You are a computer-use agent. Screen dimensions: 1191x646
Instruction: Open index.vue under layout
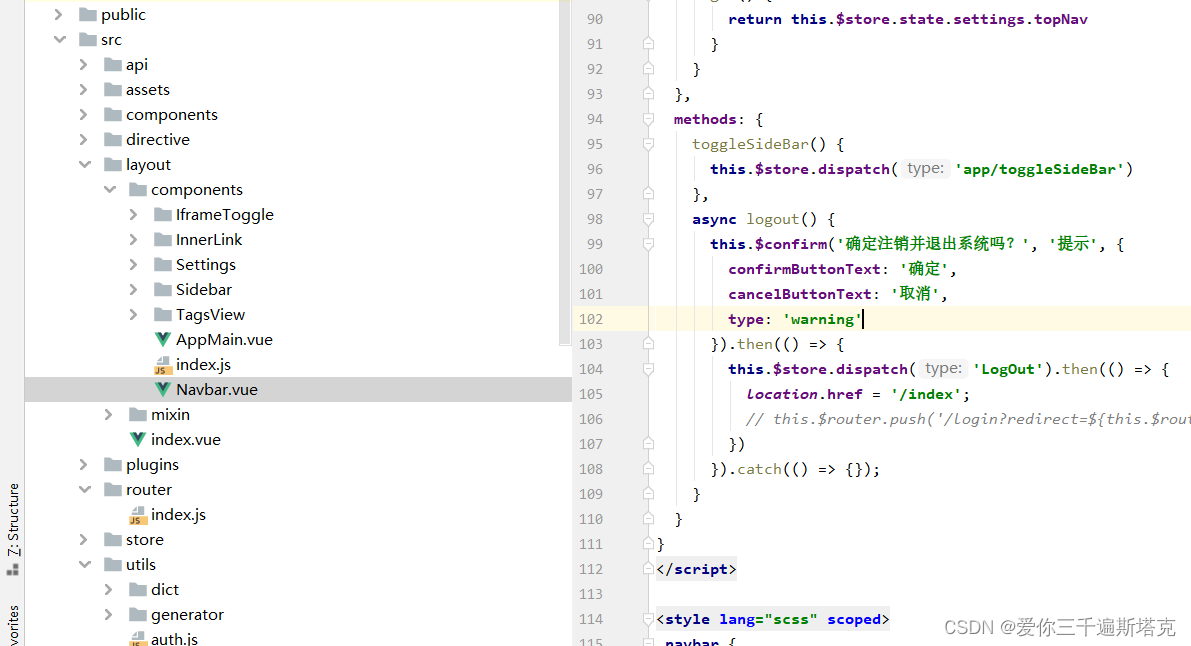pyautogui.click(x=185, y=439)
